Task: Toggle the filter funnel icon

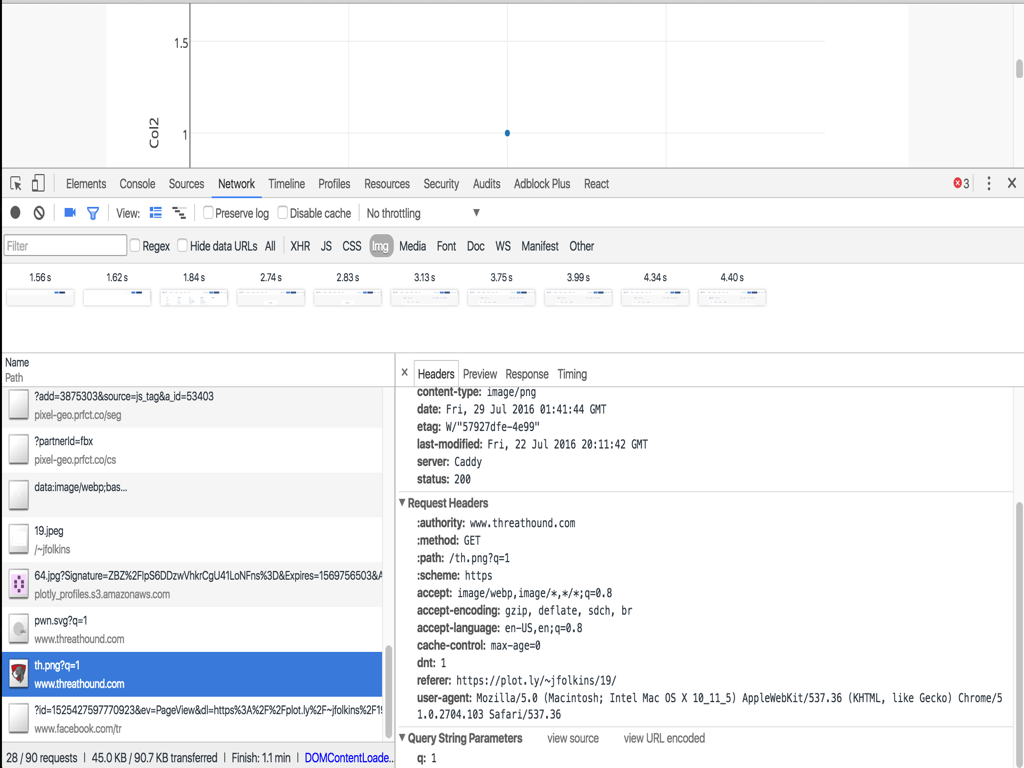Action: click(93, 214)
